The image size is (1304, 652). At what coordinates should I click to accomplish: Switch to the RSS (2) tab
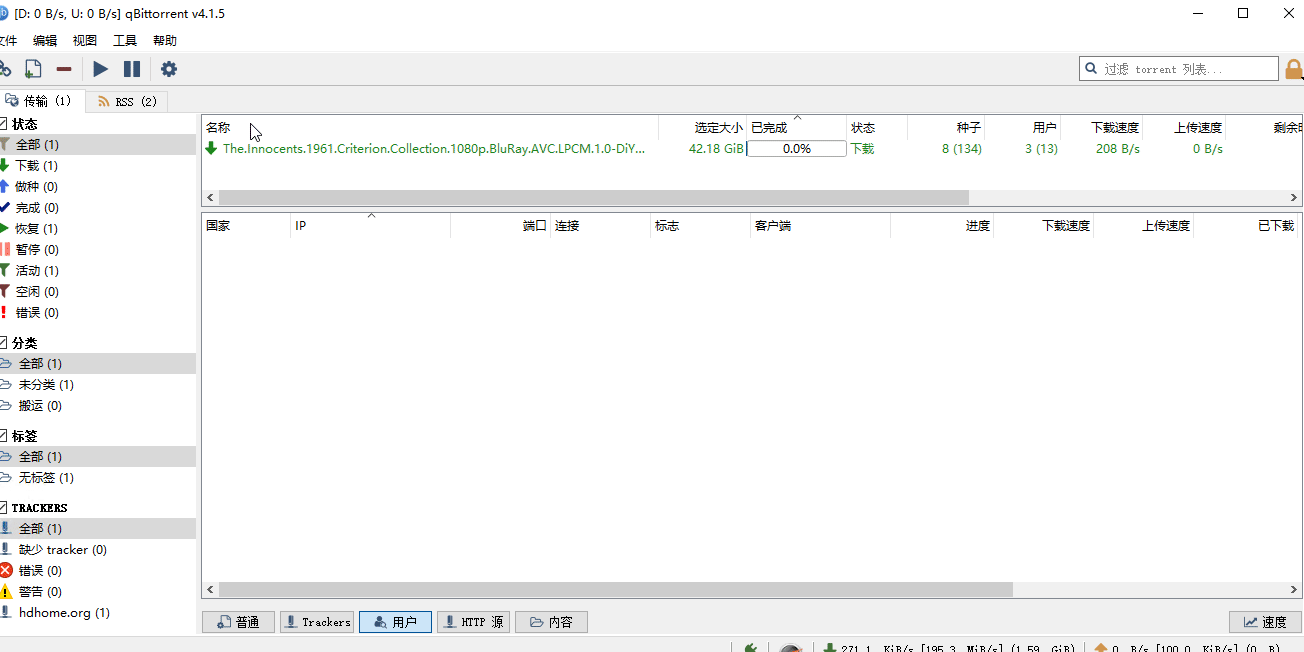(x=127, y=102)
